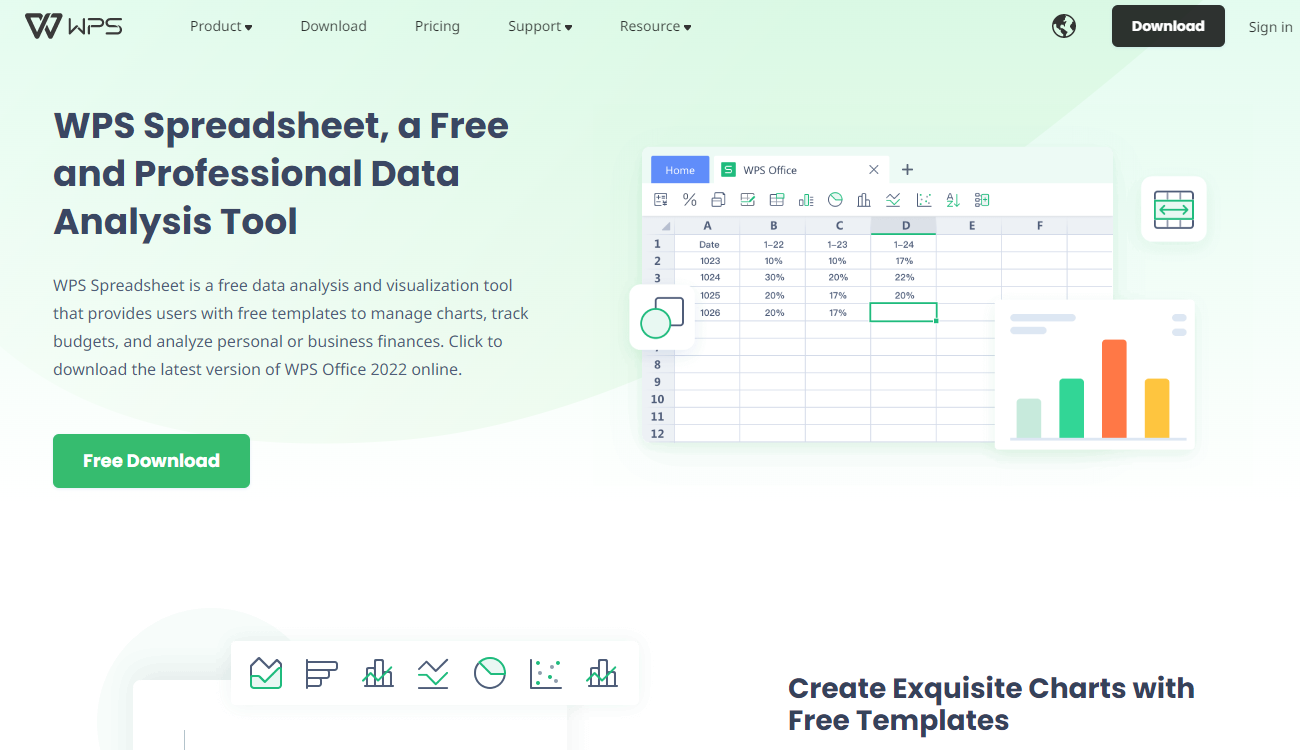This screenshot has height=750, width=1300.
Task: Click the A-Z sort icon
Action: click(952, 200)
